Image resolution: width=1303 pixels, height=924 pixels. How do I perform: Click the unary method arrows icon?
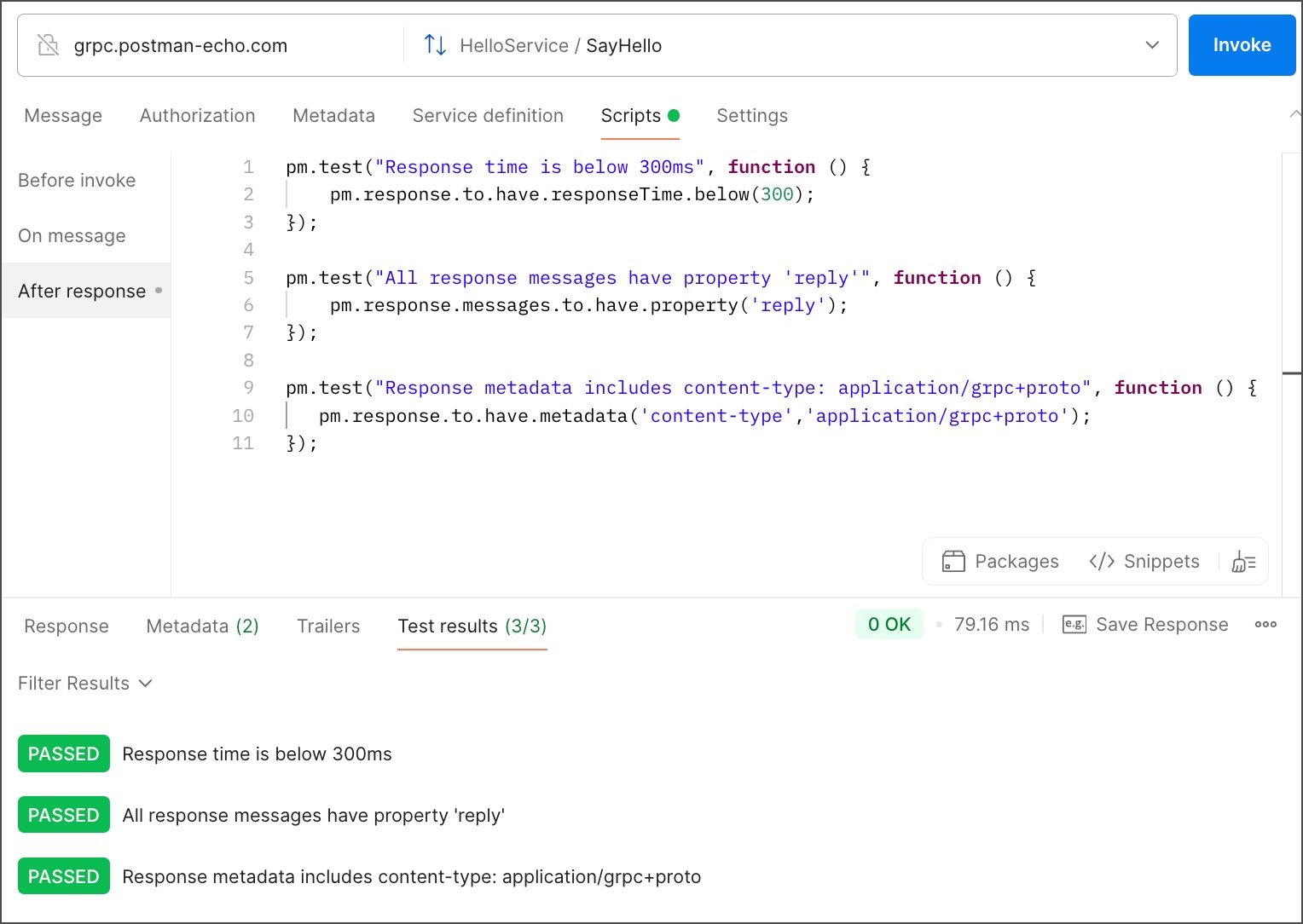coord(435,45)
